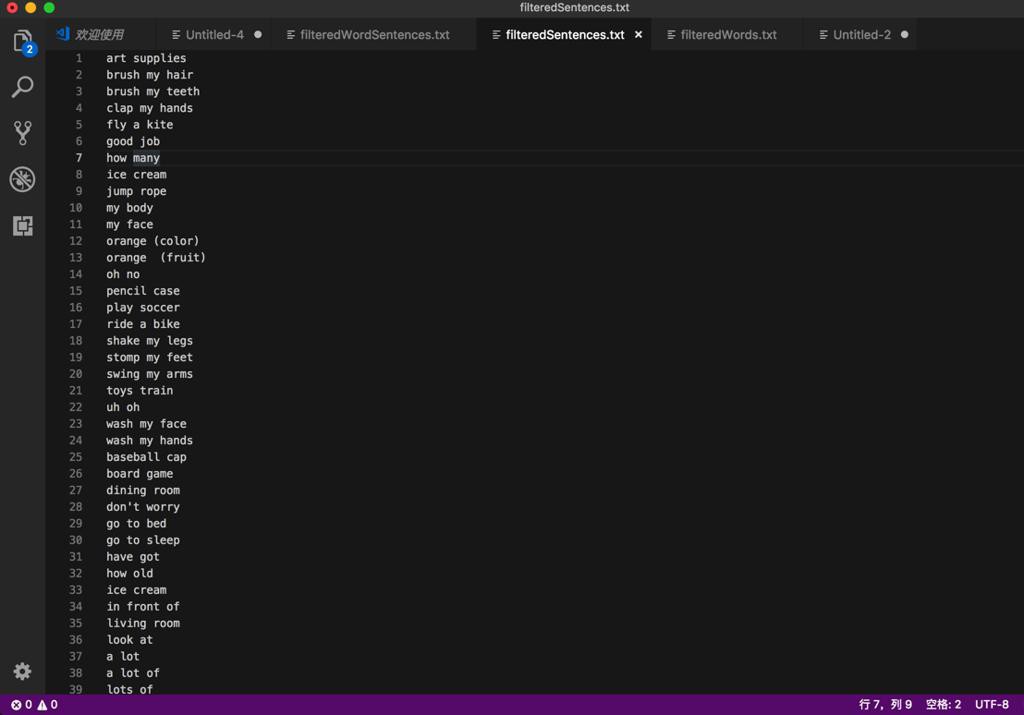
Task: Switch to the 欢迎使用 welcome tab
Action: (99, 35)
